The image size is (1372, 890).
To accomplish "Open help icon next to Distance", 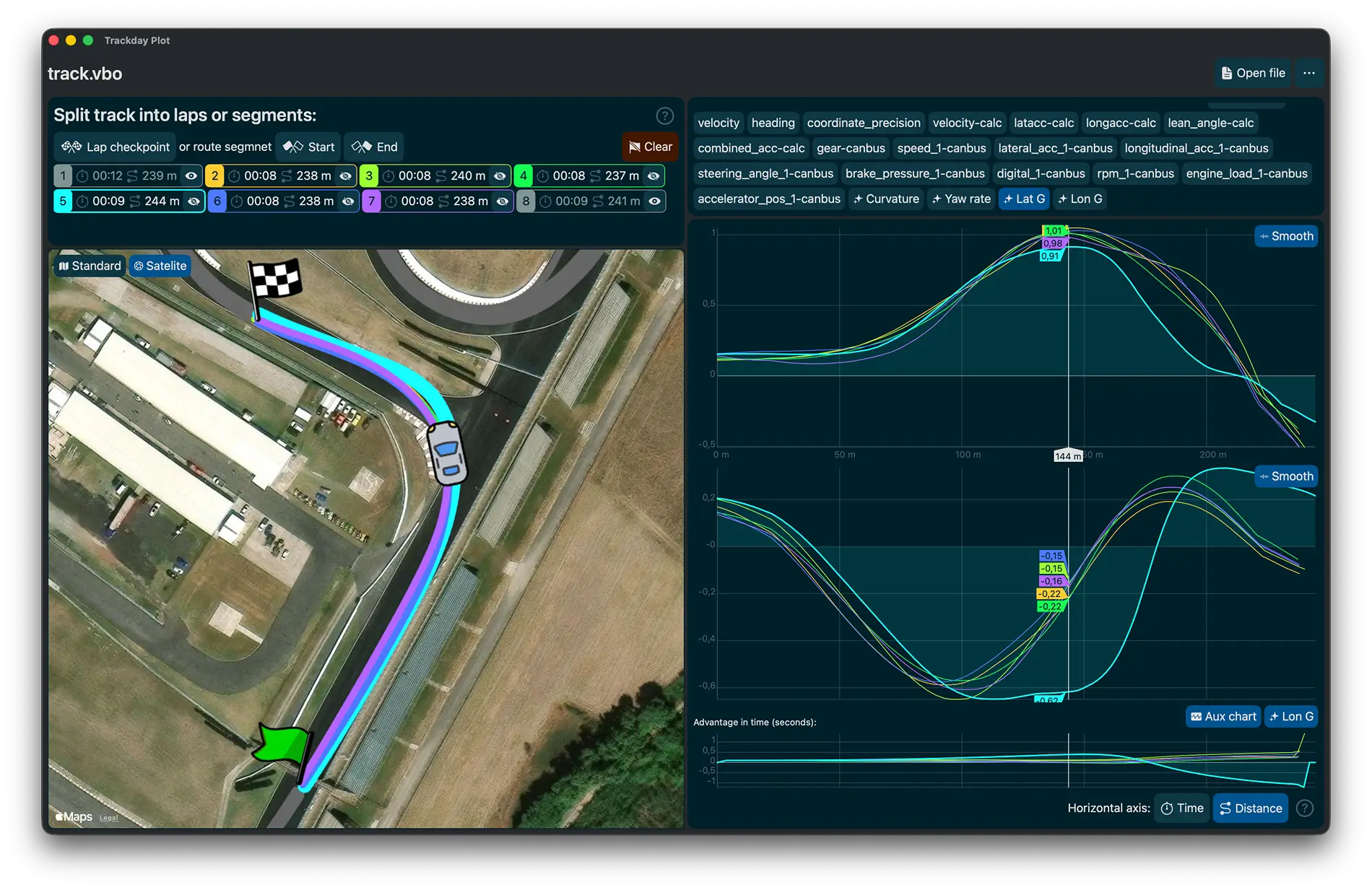I will click(x=1304, y=808).
